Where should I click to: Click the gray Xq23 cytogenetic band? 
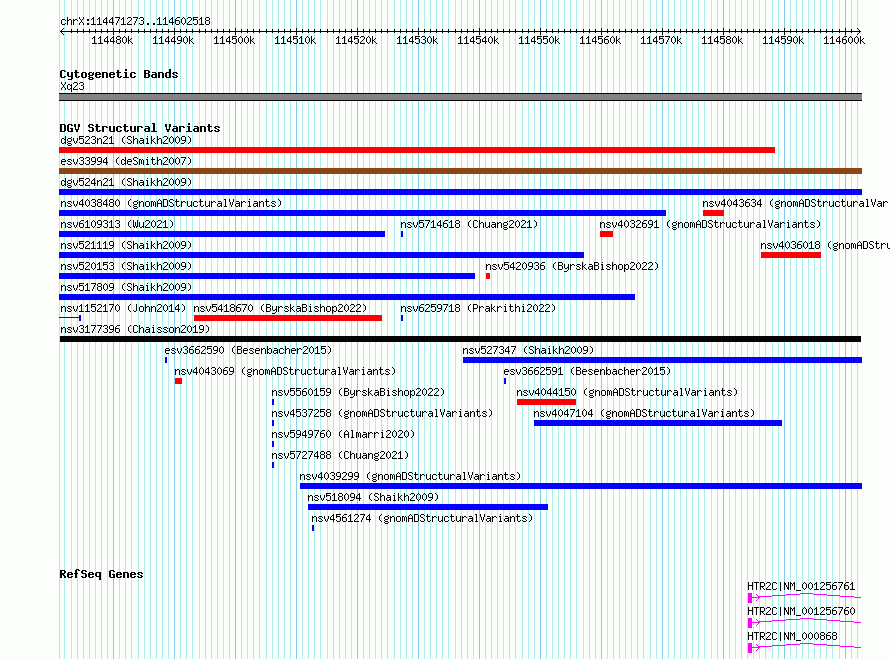coord(460,97)
